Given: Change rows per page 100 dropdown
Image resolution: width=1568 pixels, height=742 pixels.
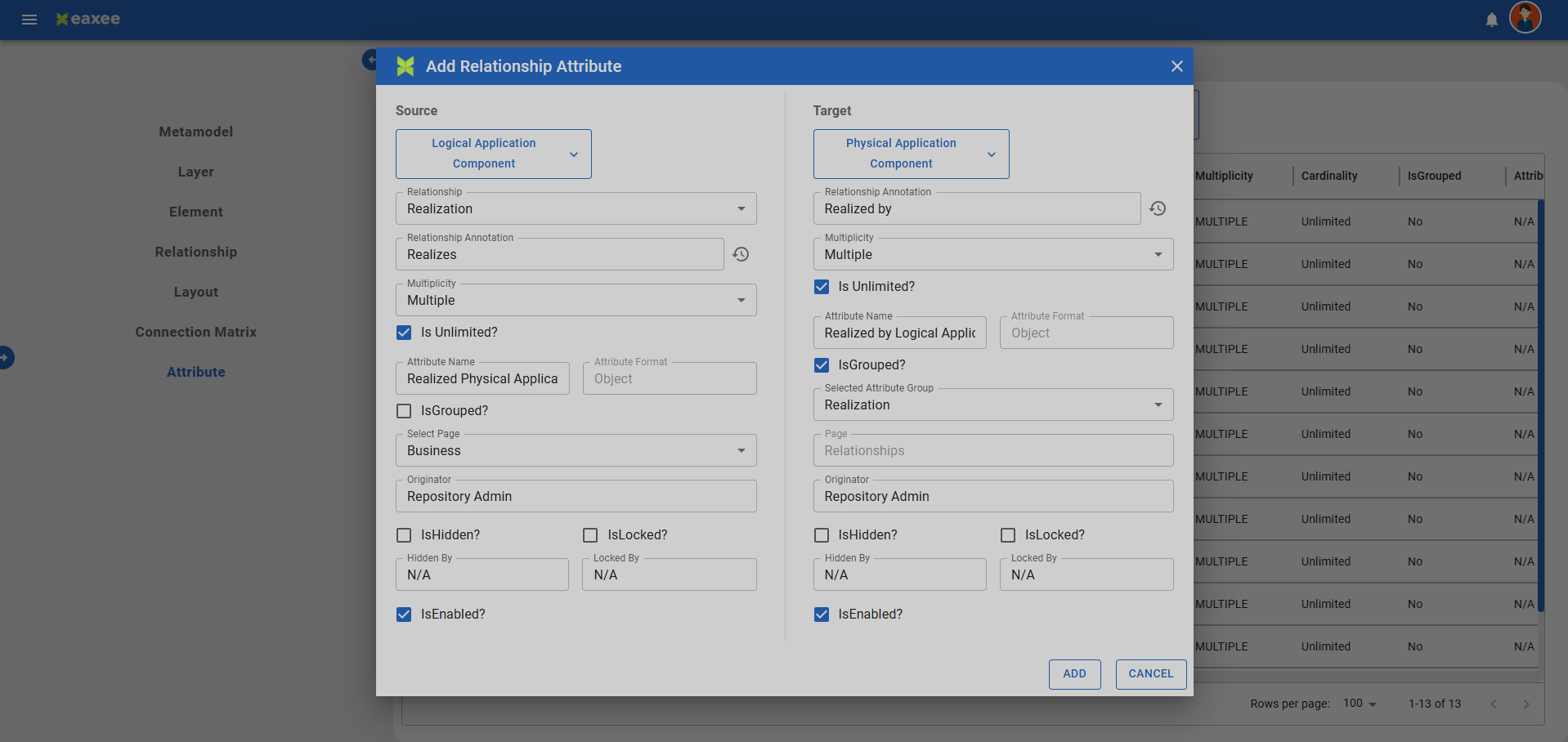Looking at the screenshot, I should click(1360, 704).
